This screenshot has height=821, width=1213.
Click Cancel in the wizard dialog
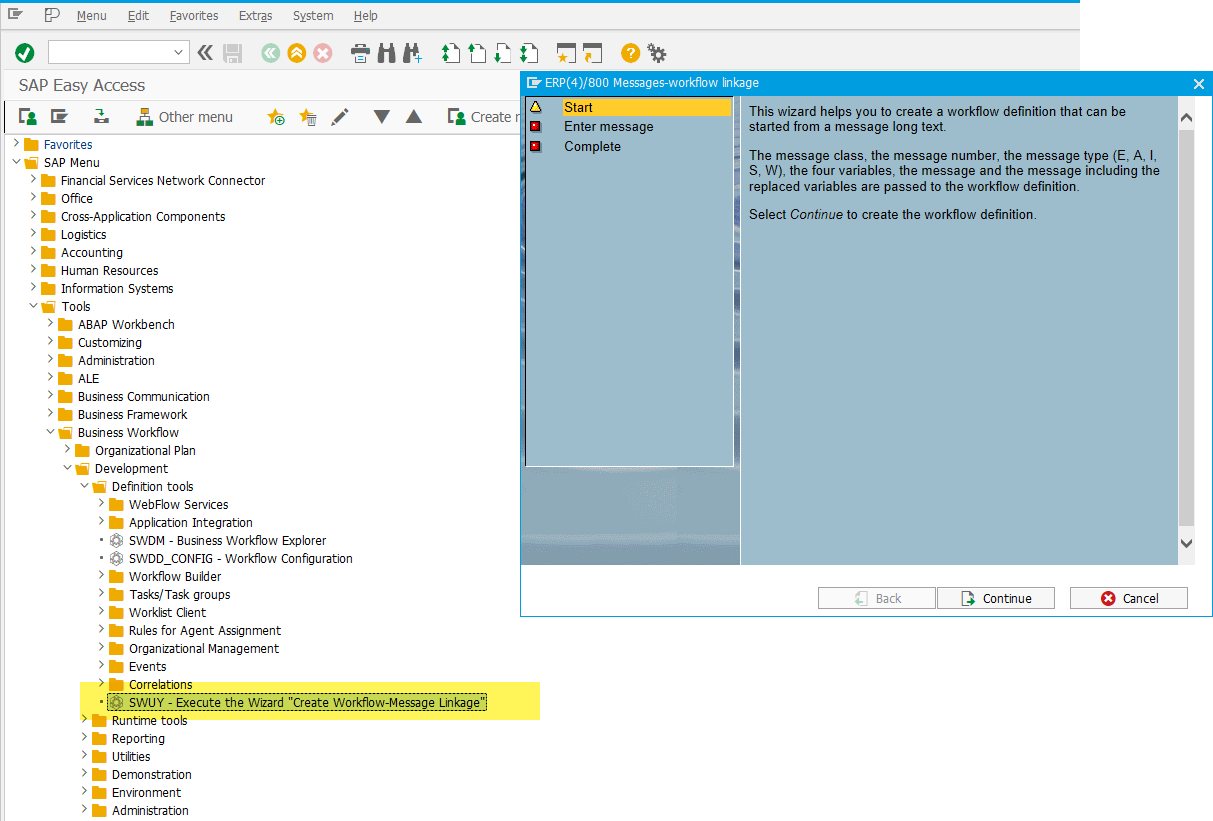(x=1129, y=598)
